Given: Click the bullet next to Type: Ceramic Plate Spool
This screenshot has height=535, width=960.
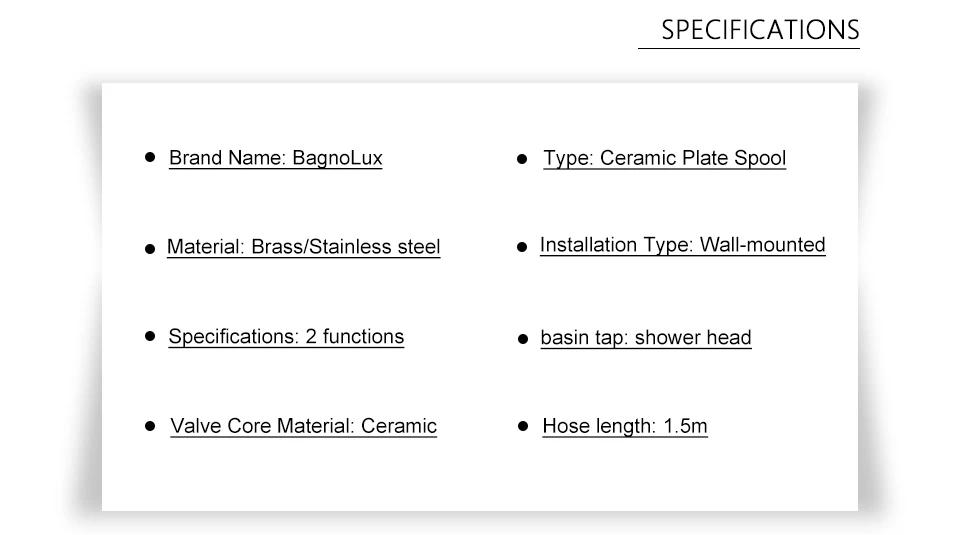Looking at the screenshot, I should tap(522, 159).
